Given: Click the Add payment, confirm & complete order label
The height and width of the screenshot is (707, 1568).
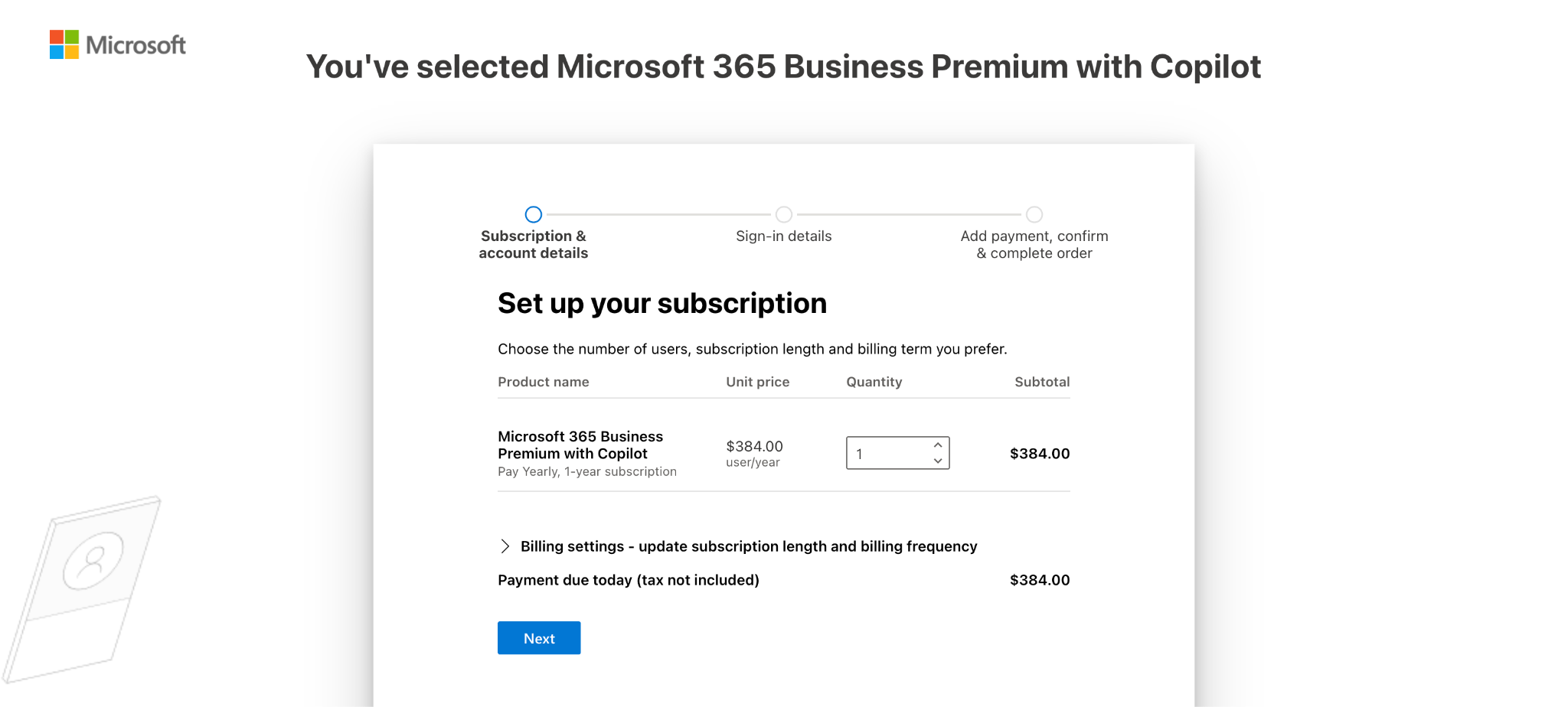Looking at the screenshot, I should tap(1034, 245).
